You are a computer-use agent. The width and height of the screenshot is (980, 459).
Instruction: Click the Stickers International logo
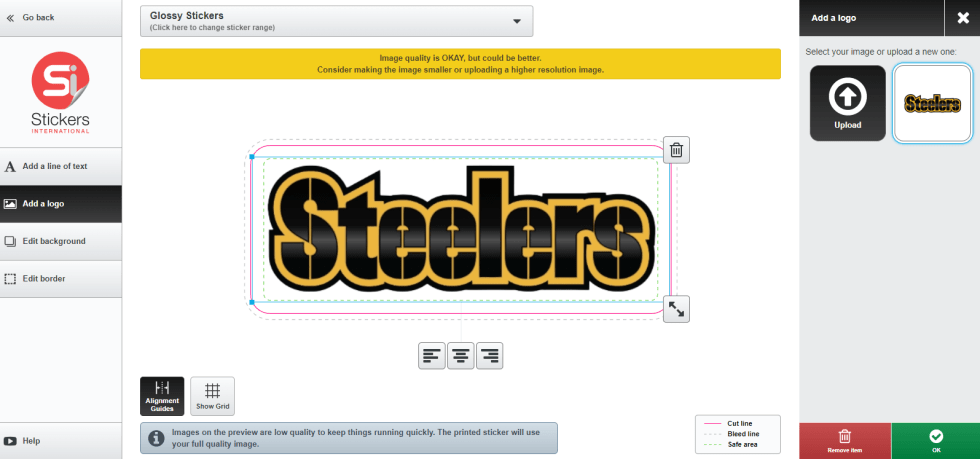(x=60, y=92)
